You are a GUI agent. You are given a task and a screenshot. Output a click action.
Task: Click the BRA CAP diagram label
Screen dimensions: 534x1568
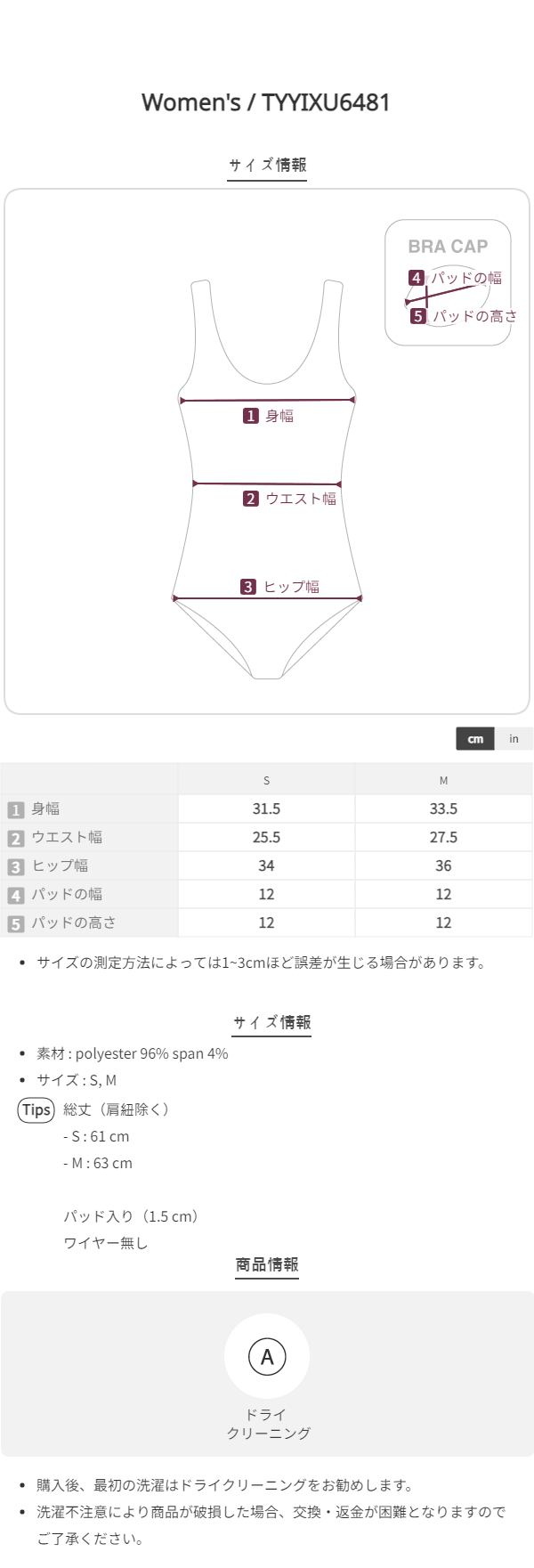pos(448,247)
